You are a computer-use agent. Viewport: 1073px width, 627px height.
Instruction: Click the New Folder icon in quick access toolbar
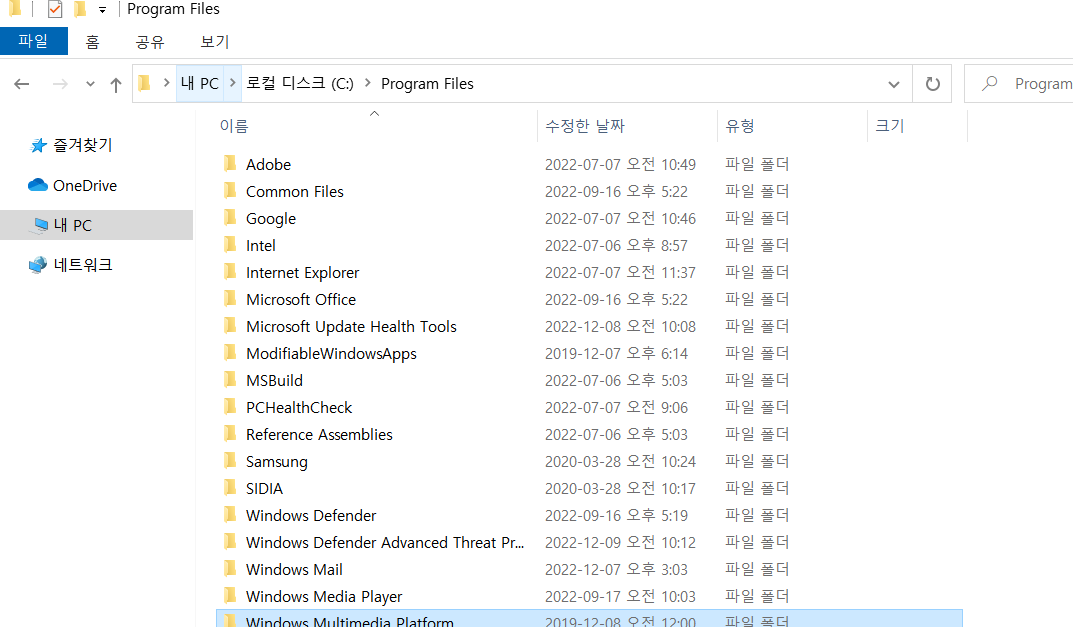tap(80, 9)
